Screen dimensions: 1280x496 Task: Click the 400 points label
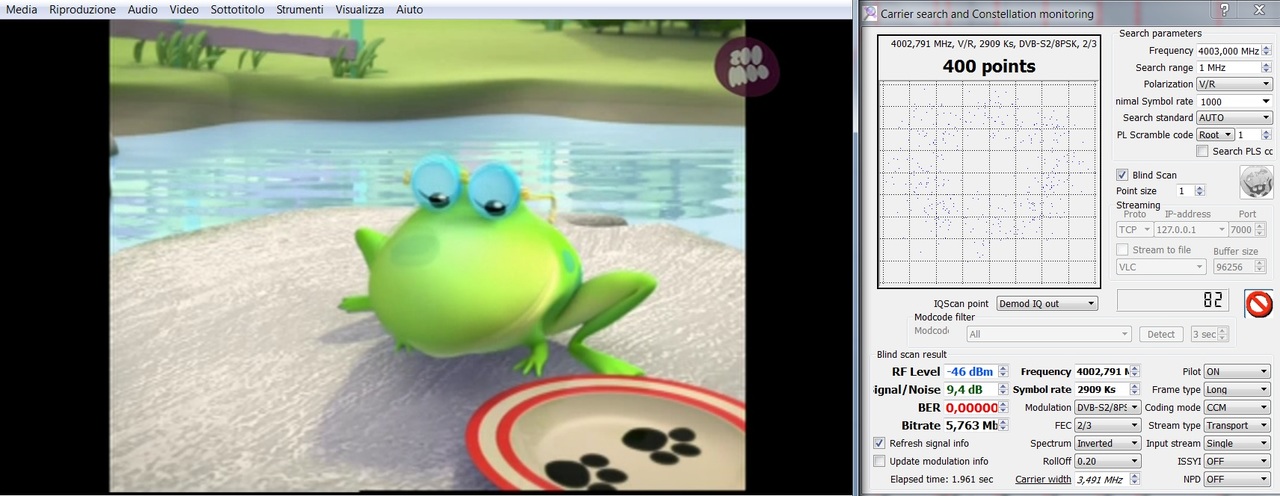coord(988,67)
